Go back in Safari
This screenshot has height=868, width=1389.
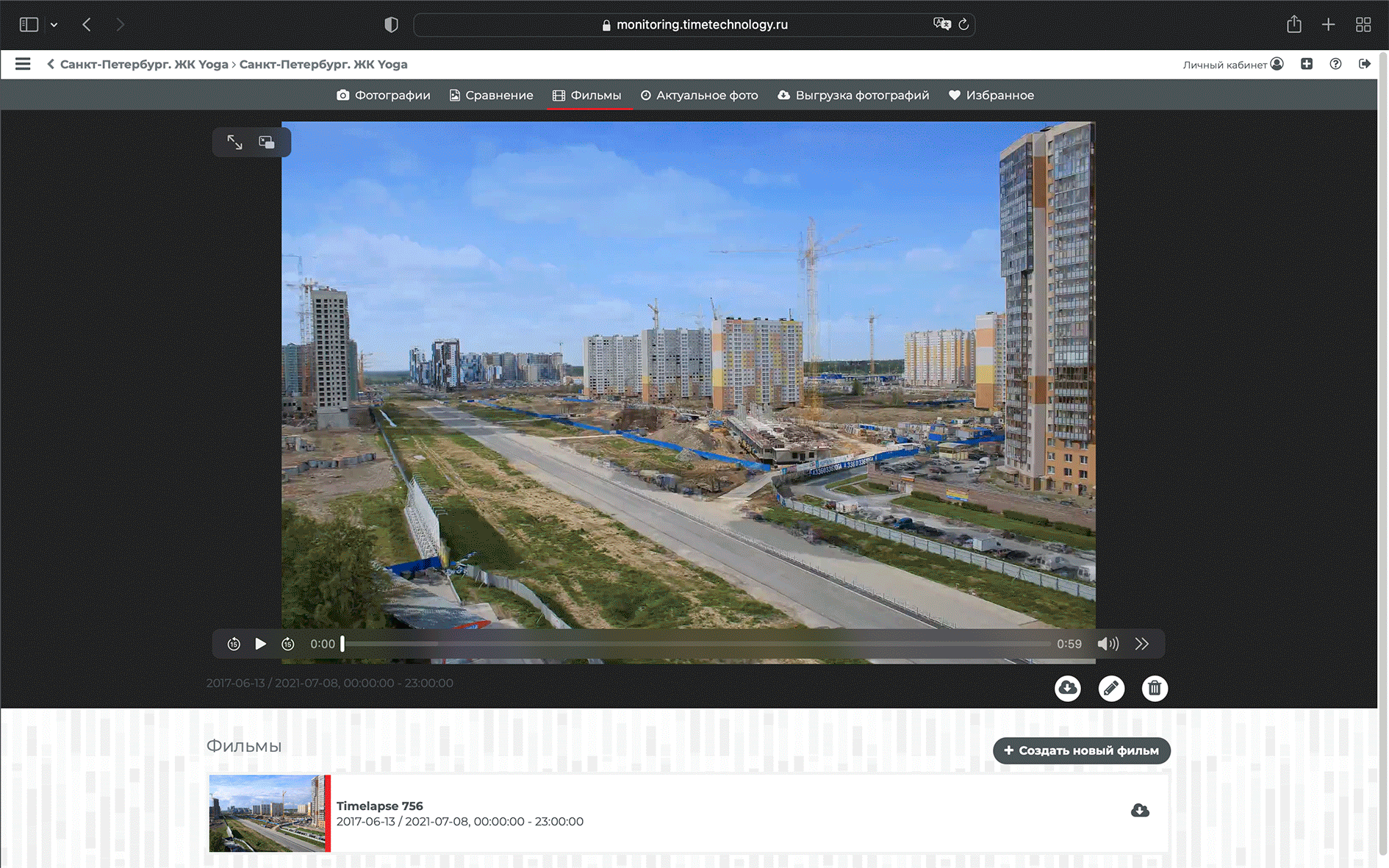click(87, 24)
